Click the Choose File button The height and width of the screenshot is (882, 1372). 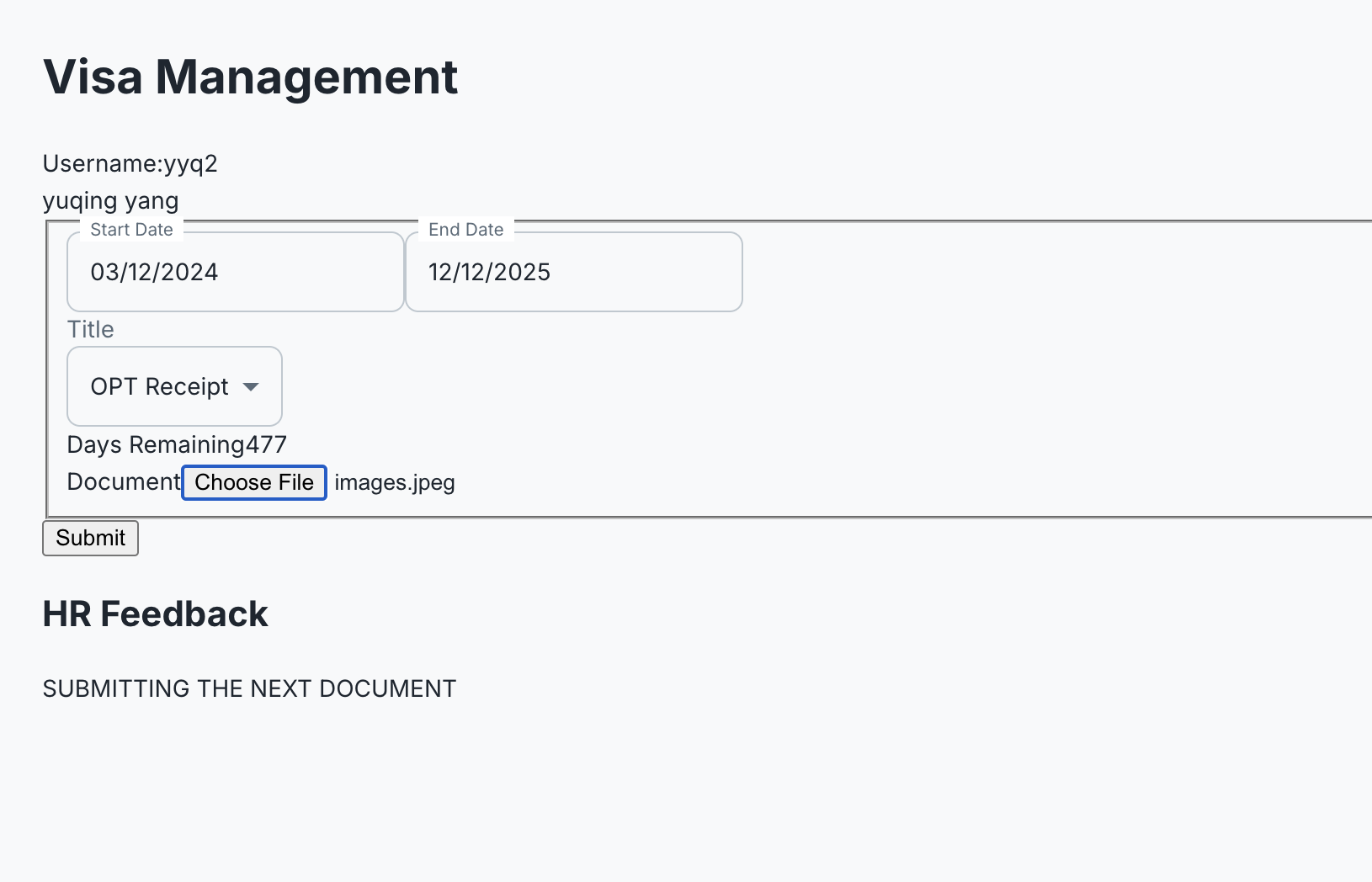tap(253, 482)
